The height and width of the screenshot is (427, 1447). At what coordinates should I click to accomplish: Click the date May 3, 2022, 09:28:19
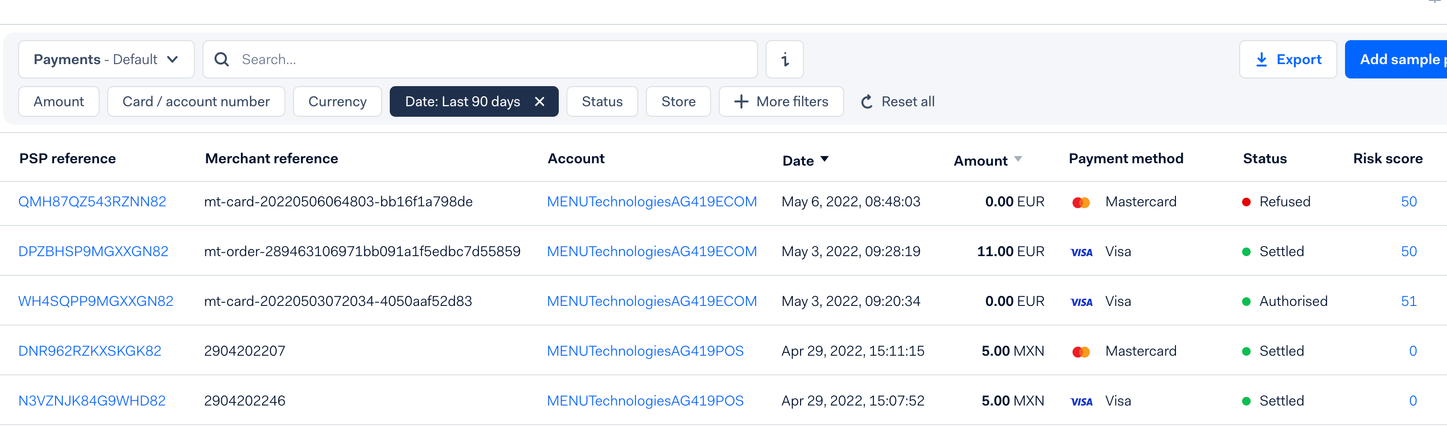851,251
